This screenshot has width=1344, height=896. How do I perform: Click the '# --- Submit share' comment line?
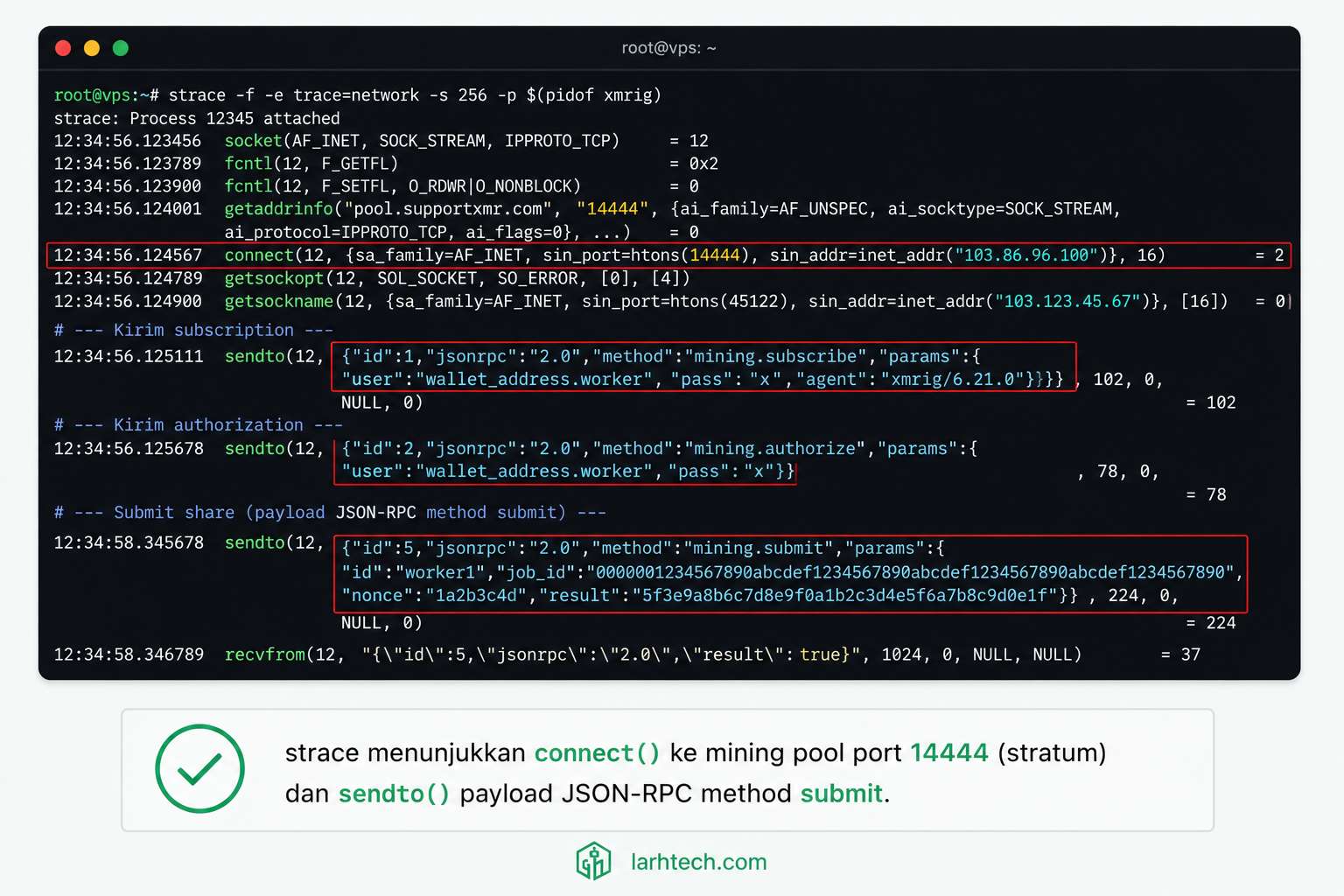pyautogui.click(x=330, y=513)
